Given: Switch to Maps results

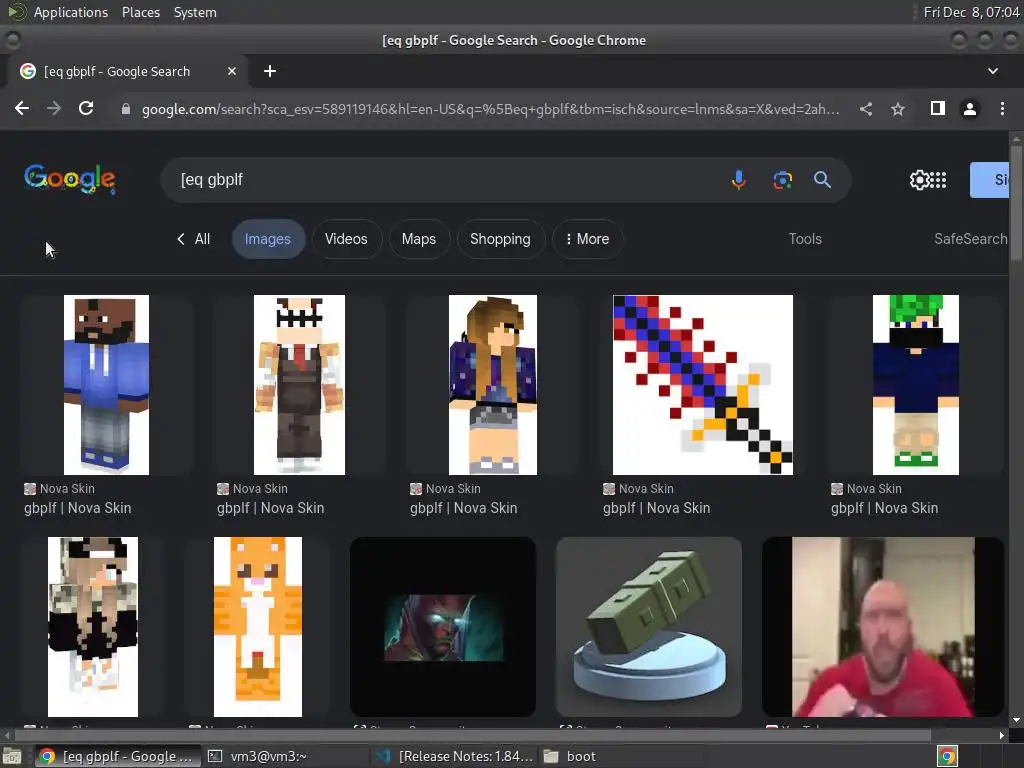Looking at the screenshot, I should point(419,239).
